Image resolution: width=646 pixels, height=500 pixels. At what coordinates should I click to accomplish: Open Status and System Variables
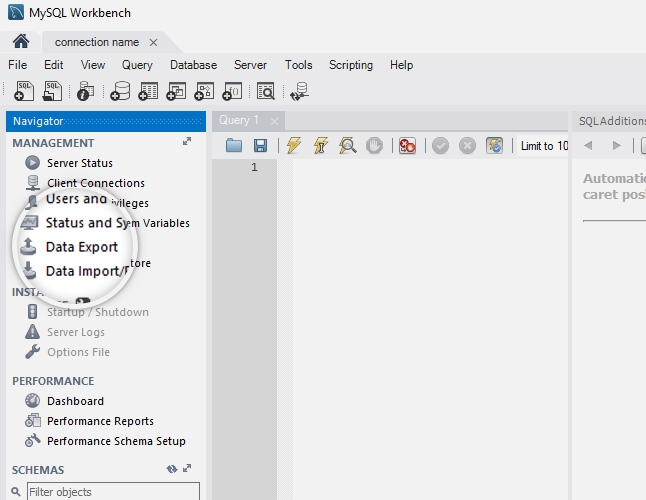pyautogui.click(x=117, y=223)
